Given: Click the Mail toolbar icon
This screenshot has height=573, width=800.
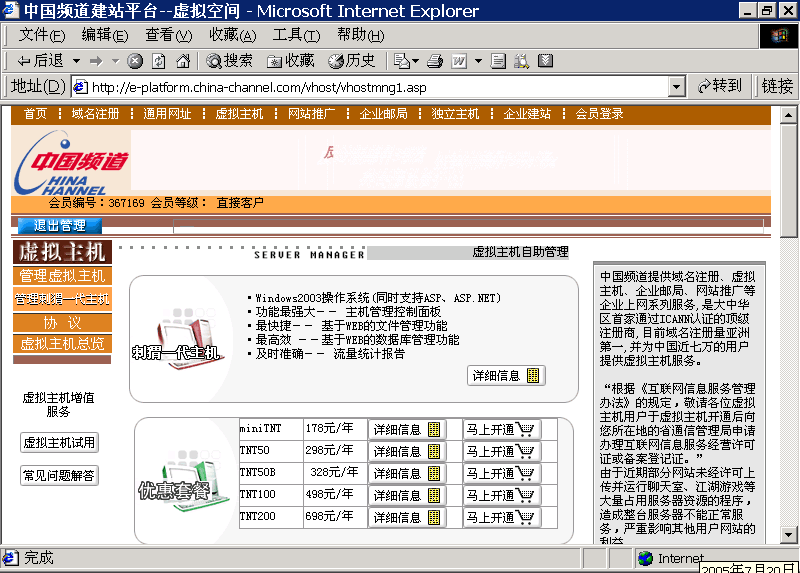Looking at the screenshot, I should 402,61.
